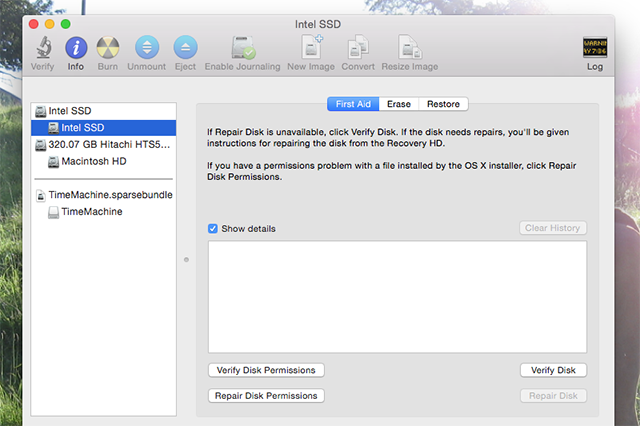Open the Log viewer icon
This screenshot has width=640, height=426.
pyautogui.click(x=595, y=47)
